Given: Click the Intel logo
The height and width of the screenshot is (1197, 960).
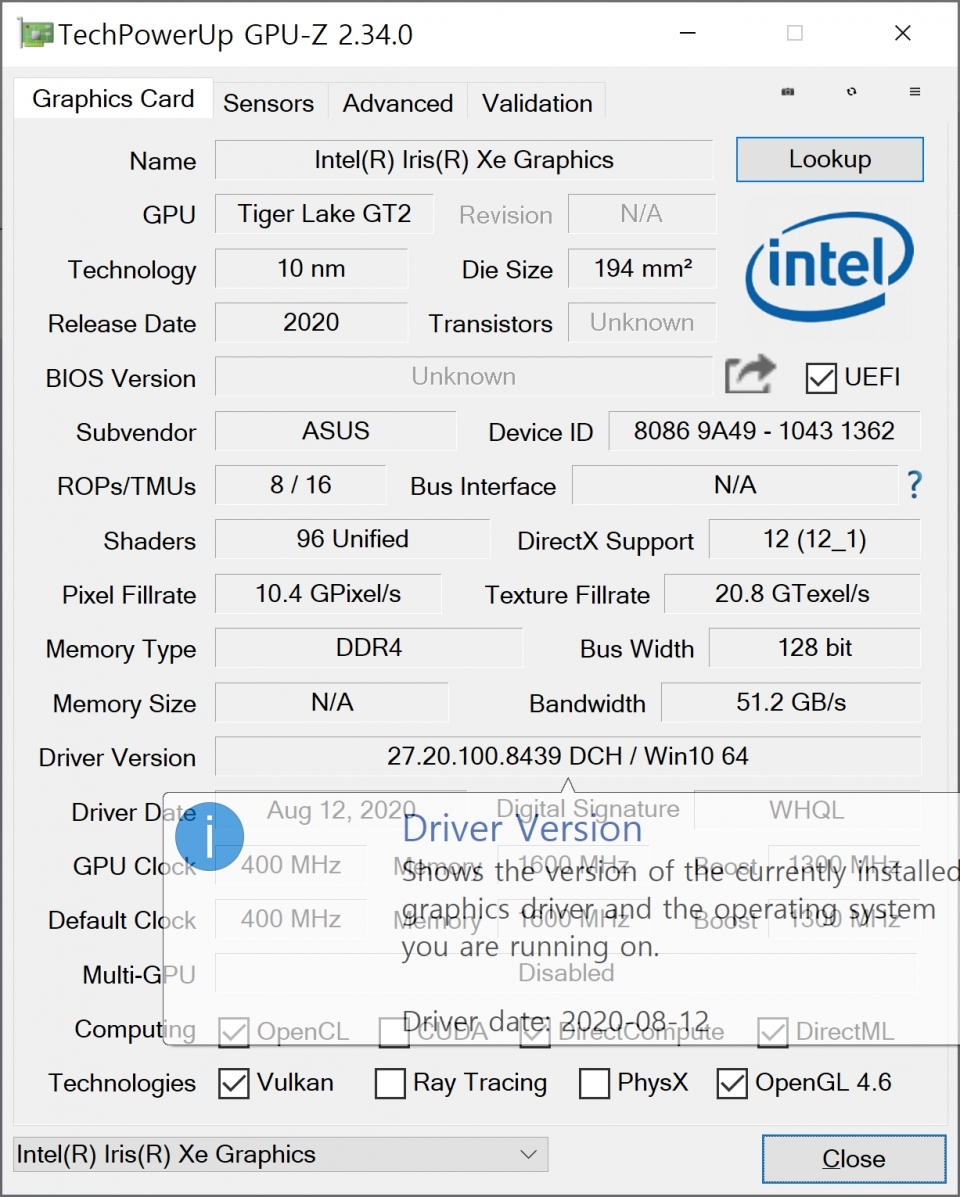Looking at the screenshot, I should coord(830,266).
